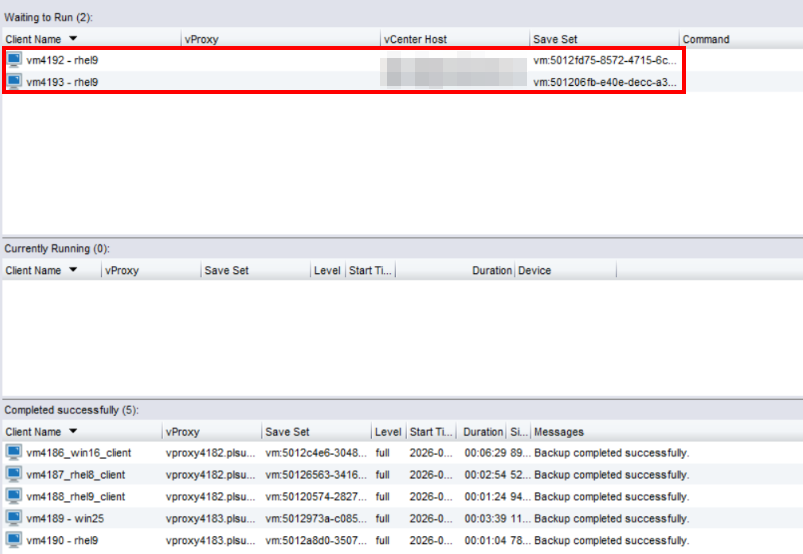This screenshot has height=554, width=803.
Task: Click the Completed successfully (5) section title
Action: coord(71,410)
